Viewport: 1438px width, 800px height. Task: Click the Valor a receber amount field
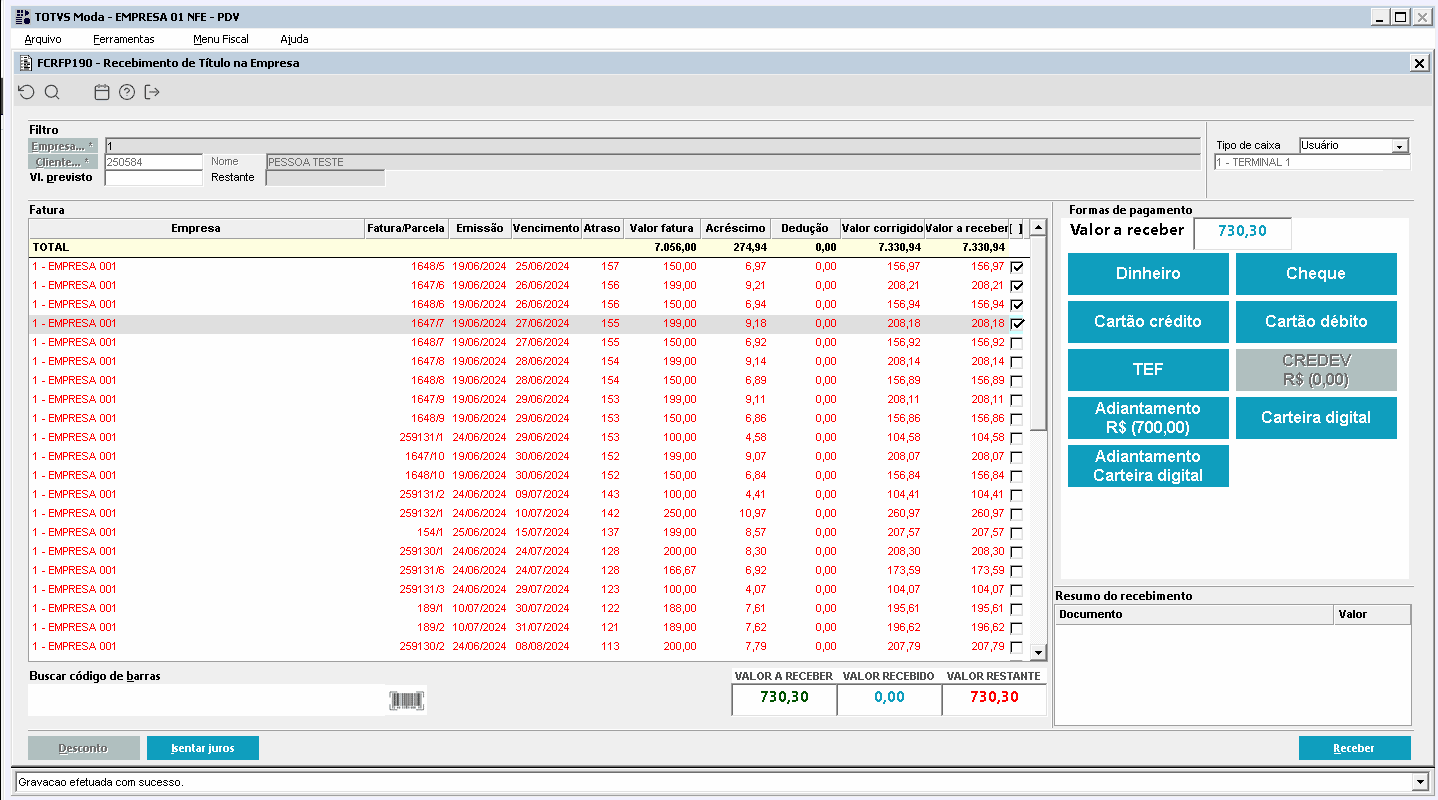pos(1242,232)
